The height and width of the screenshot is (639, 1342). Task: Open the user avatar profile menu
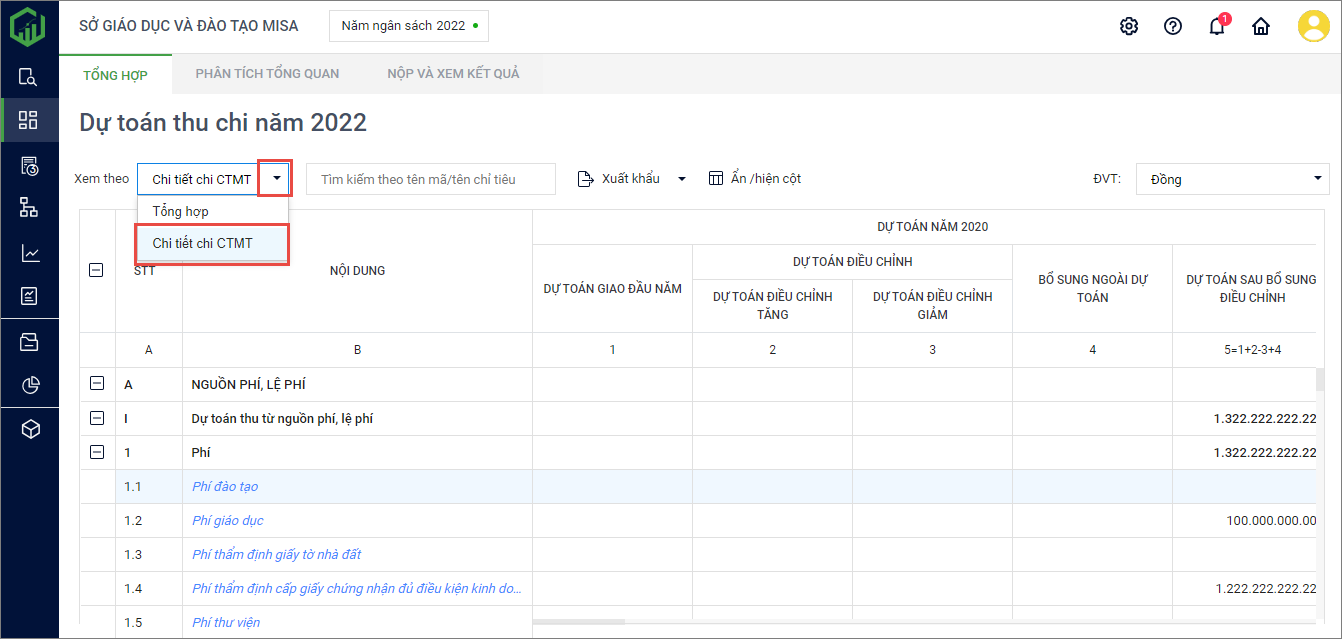click(x=1313, y=26)
